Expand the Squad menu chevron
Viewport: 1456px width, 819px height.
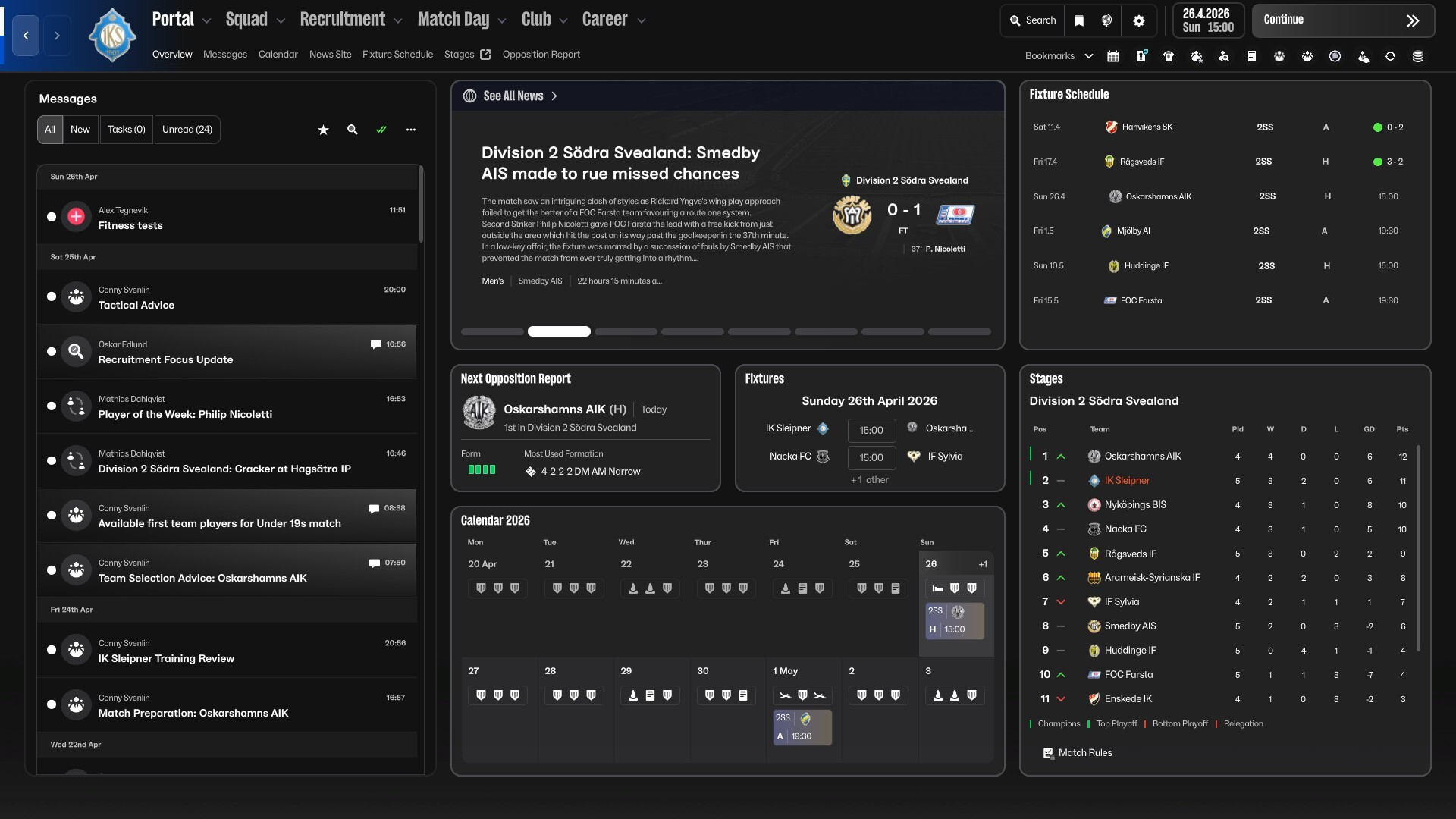(281, 21)
